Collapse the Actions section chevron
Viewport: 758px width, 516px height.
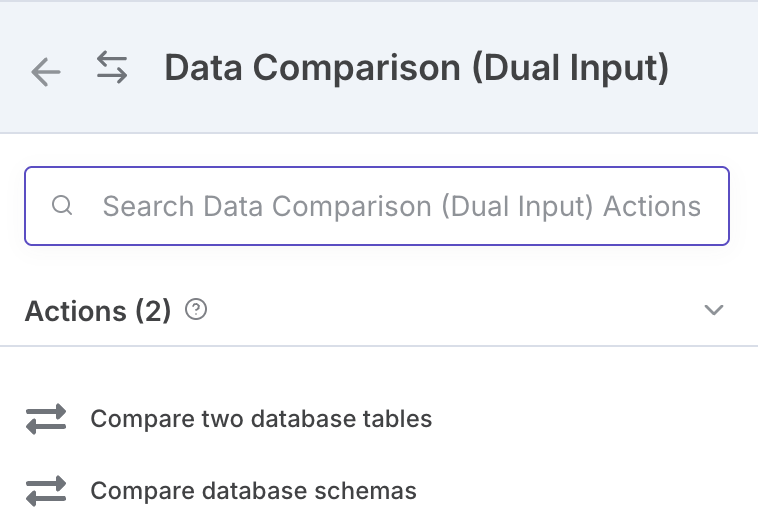pyautogui.click(x=714, y=310)
